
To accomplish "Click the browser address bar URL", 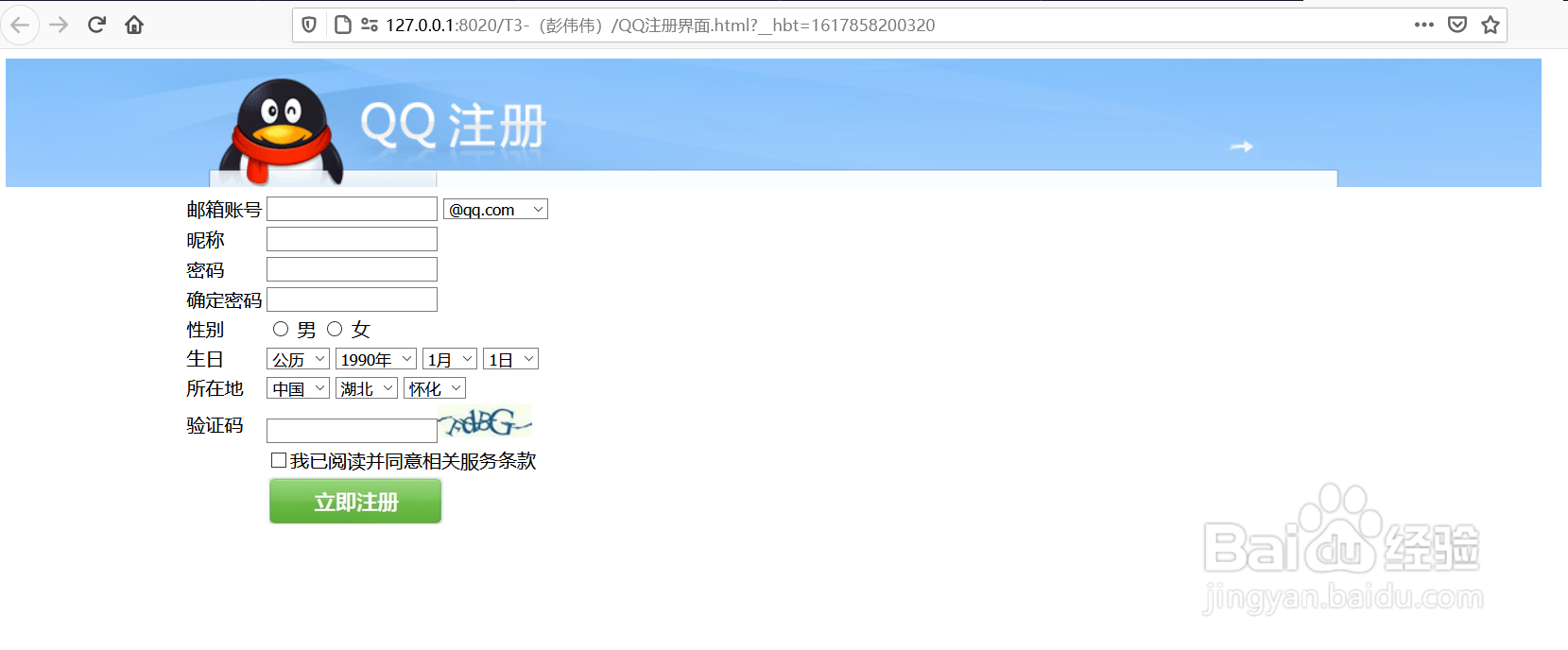I will [660, 26].
